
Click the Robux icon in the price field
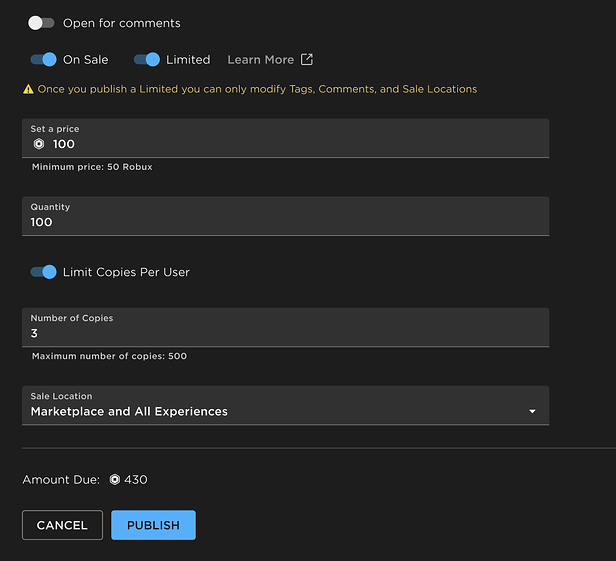coord(39,144)
